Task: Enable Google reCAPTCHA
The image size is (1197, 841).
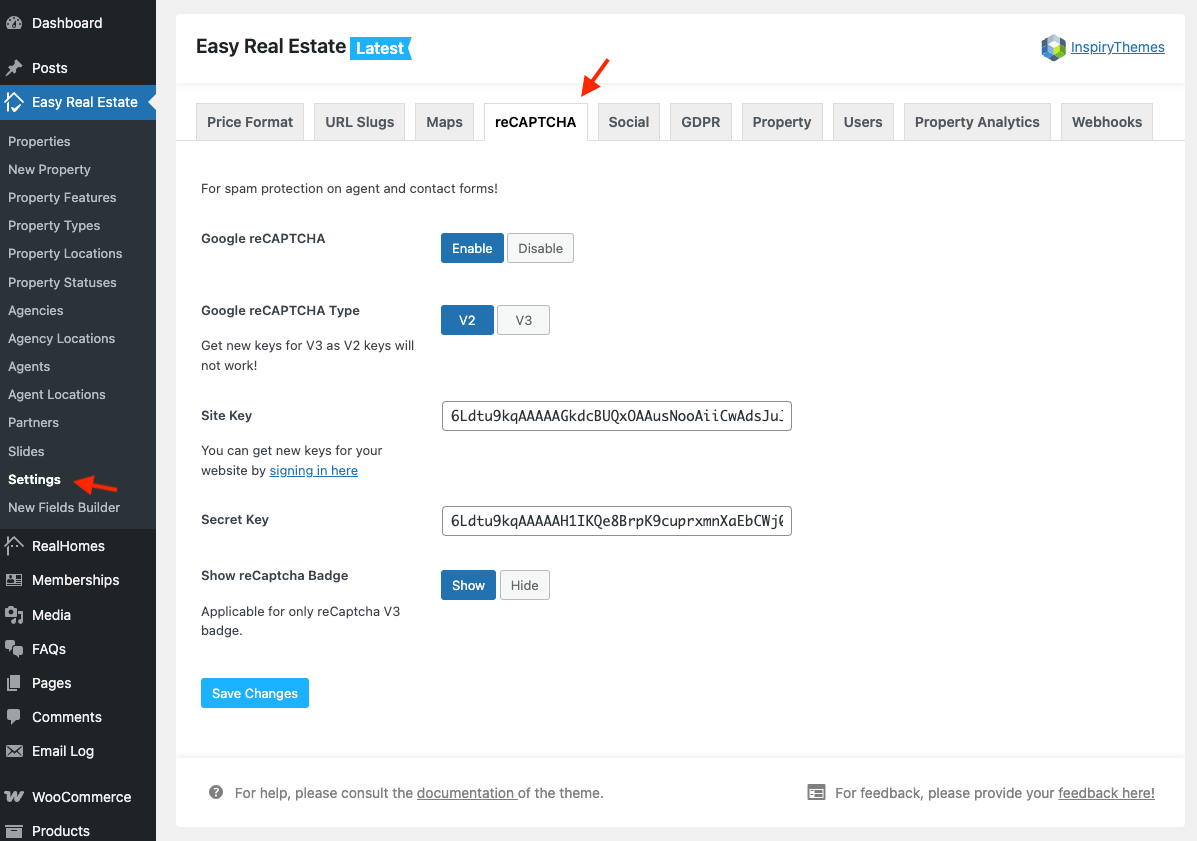Action: (472, 248)
